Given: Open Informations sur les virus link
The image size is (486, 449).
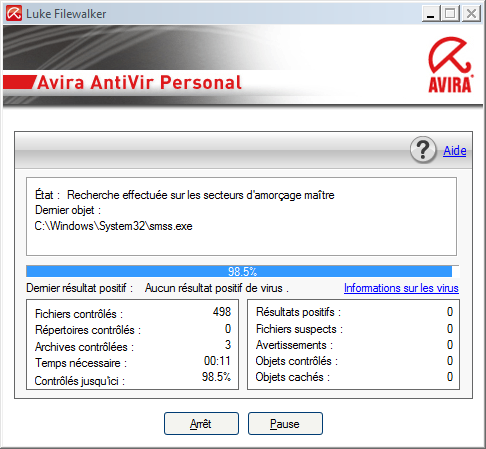Looking at the screenshot, I should 401,288.
